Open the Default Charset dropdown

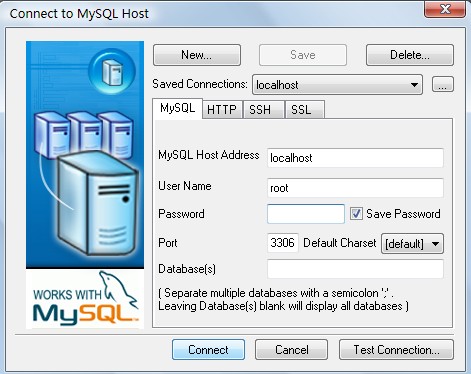(x=412, y=244)
